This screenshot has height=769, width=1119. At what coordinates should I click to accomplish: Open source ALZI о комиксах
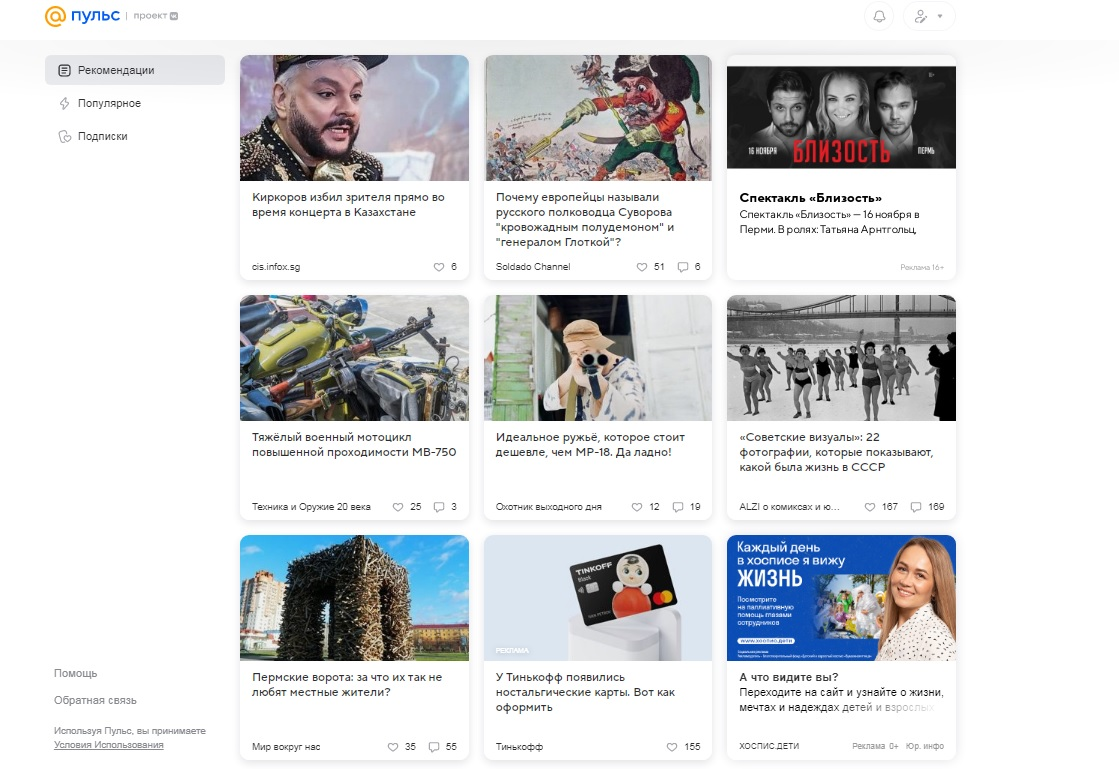(x=789, y=506)
